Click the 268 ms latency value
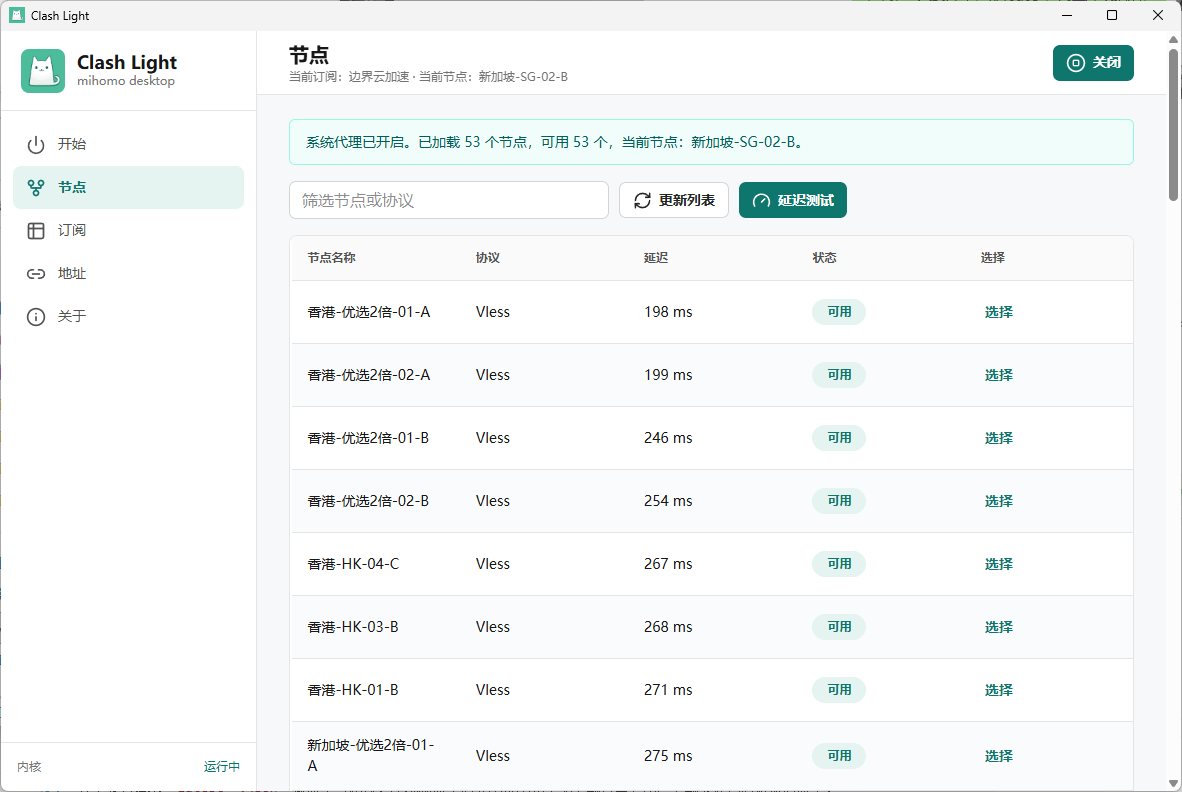Image resolution: width=1182 pixels, height=792 pixels. pyautogui.click(x=668, y=627)
